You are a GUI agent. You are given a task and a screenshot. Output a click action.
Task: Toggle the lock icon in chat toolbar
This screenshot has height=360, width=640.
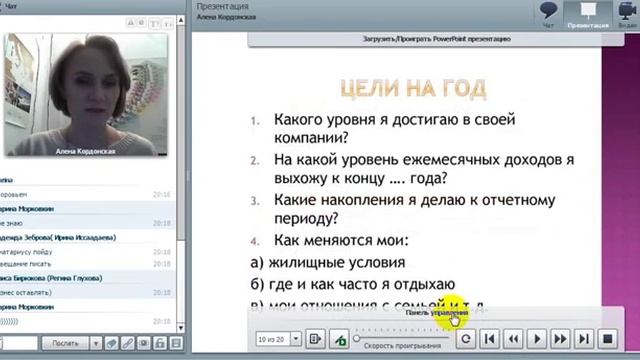[x=160, y=343]
